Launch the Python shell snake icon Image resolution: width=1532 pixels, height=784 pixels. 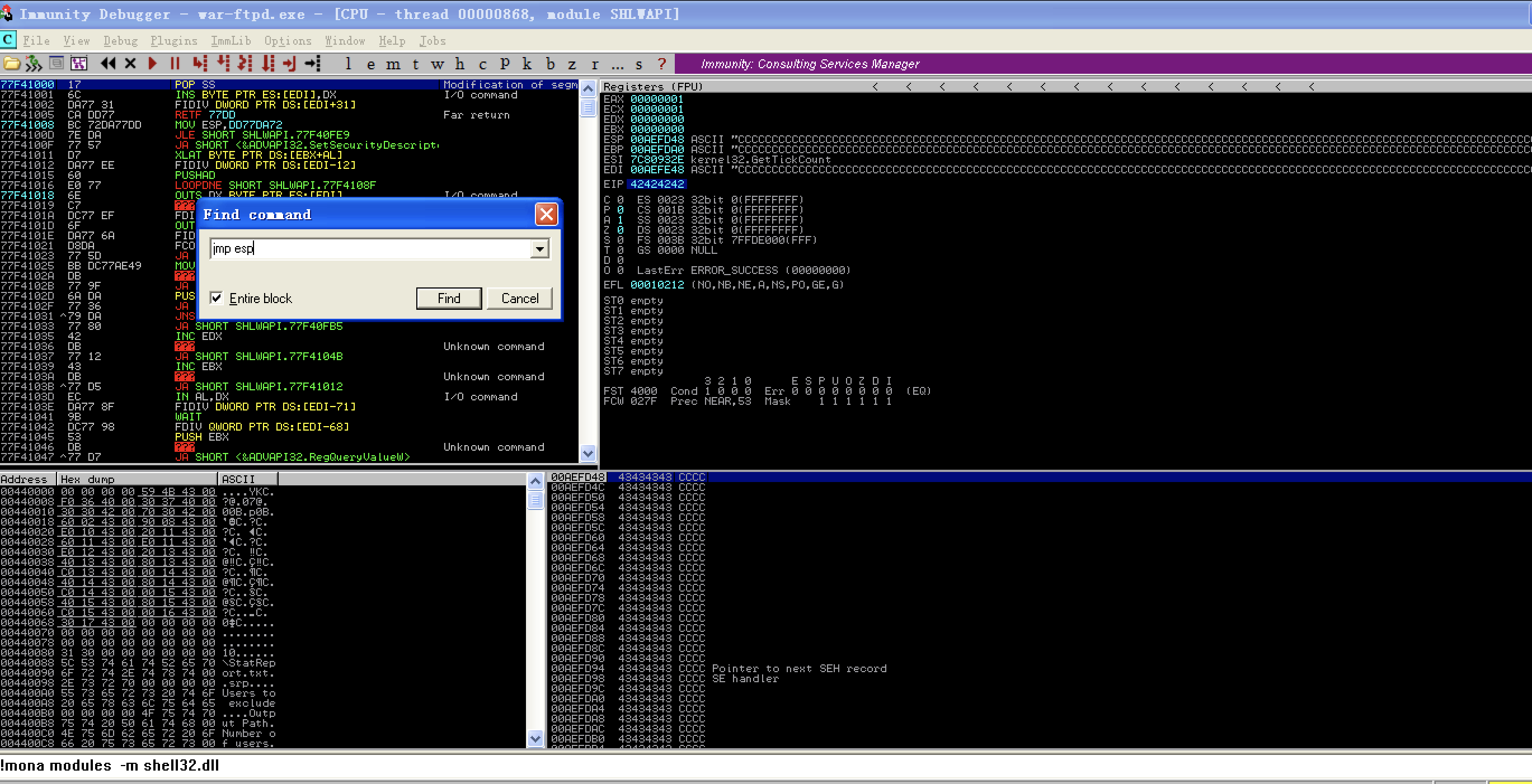(34, 63)
